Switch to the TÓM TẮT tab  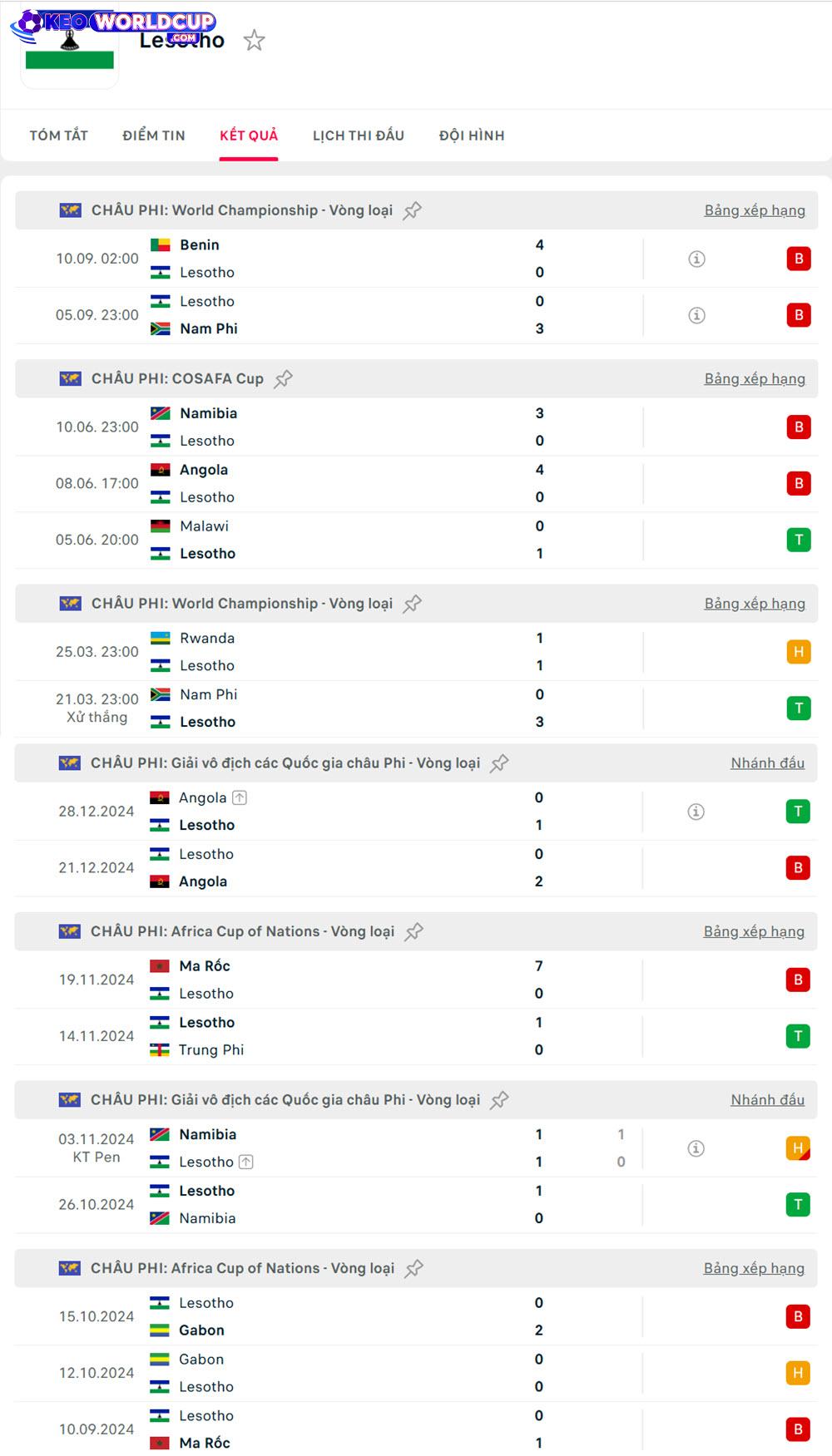coord(59,136)
